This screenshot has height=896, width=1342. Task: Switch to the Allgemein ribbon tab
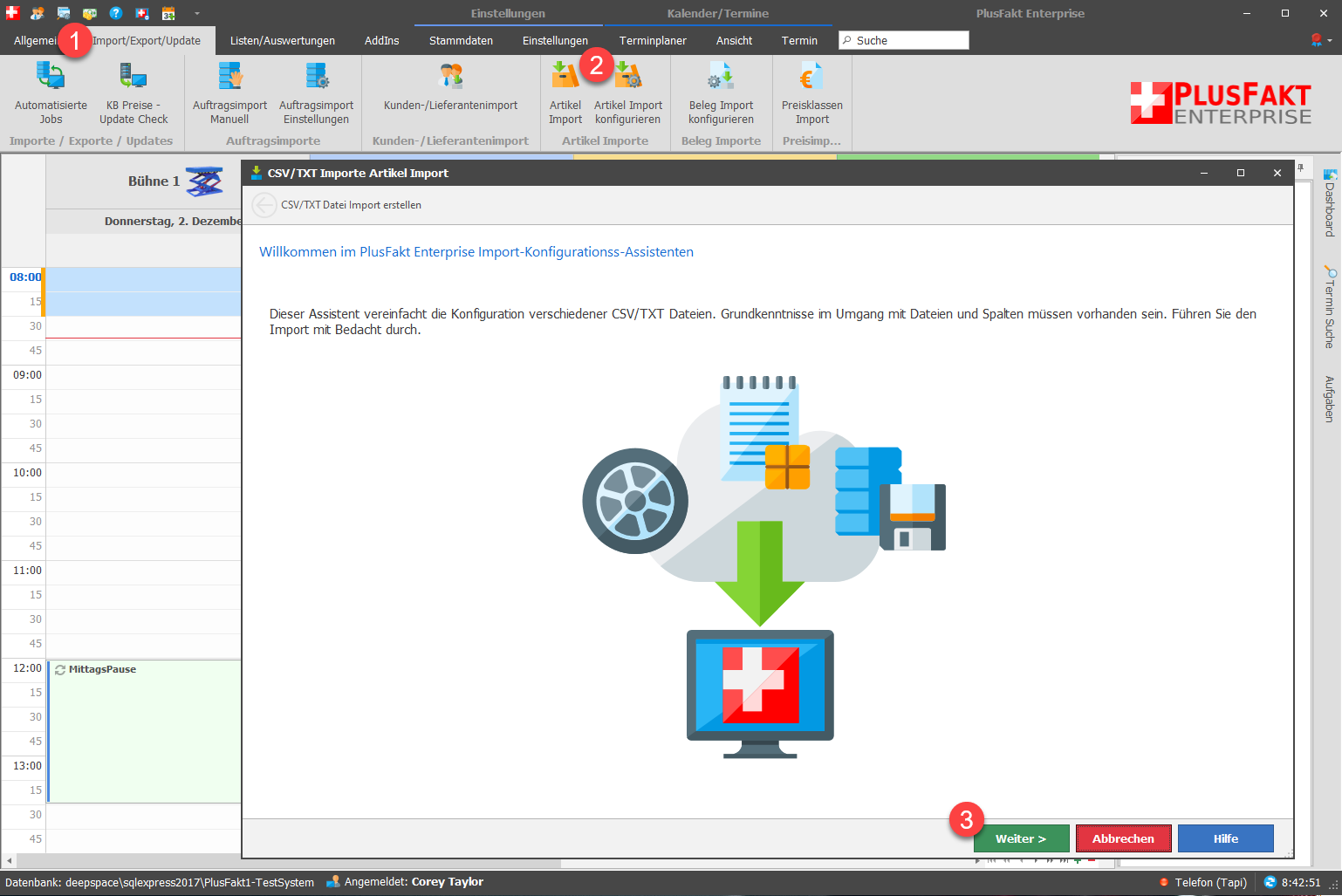35,41
